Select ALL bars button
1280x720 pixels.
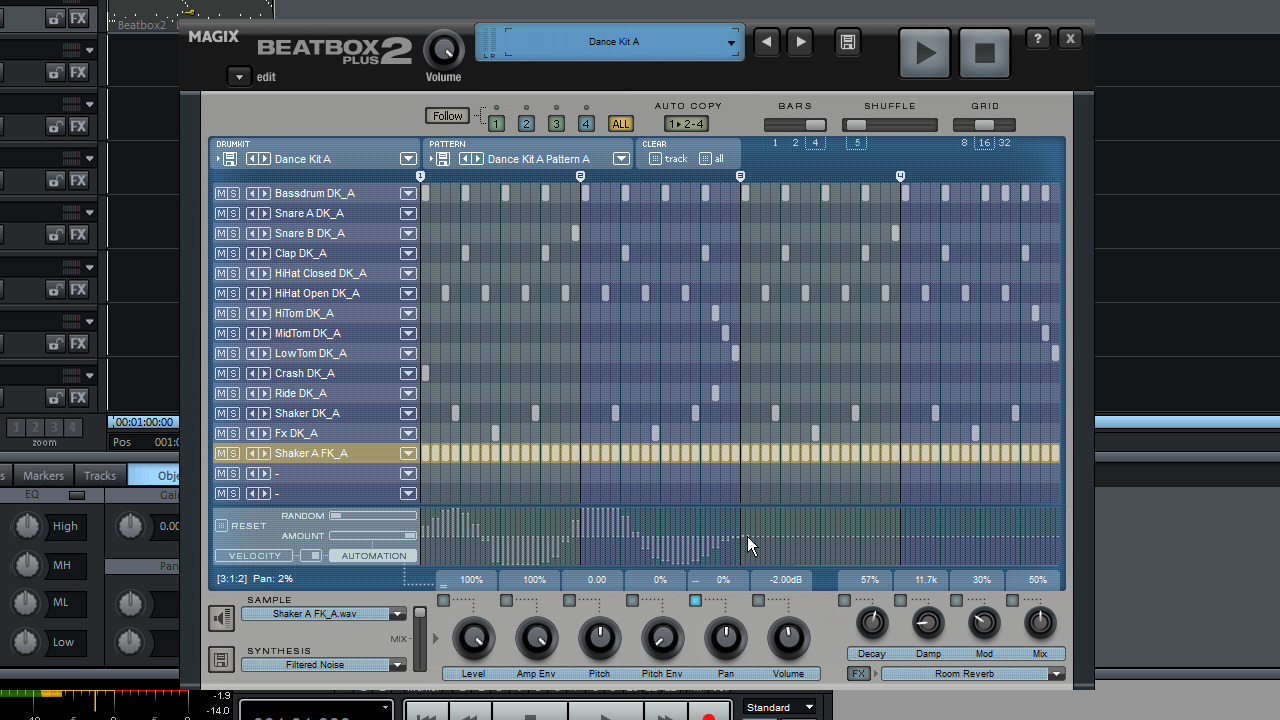[x=621, y=124]
